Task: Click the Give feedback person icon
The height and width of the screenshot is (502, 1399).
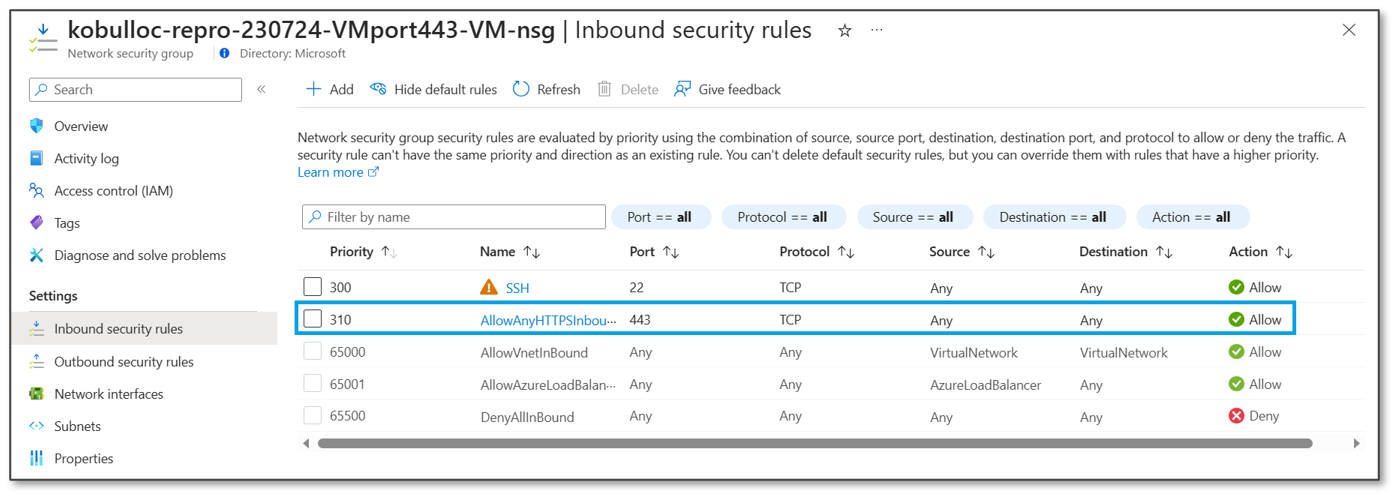Action: click(683, 89)
